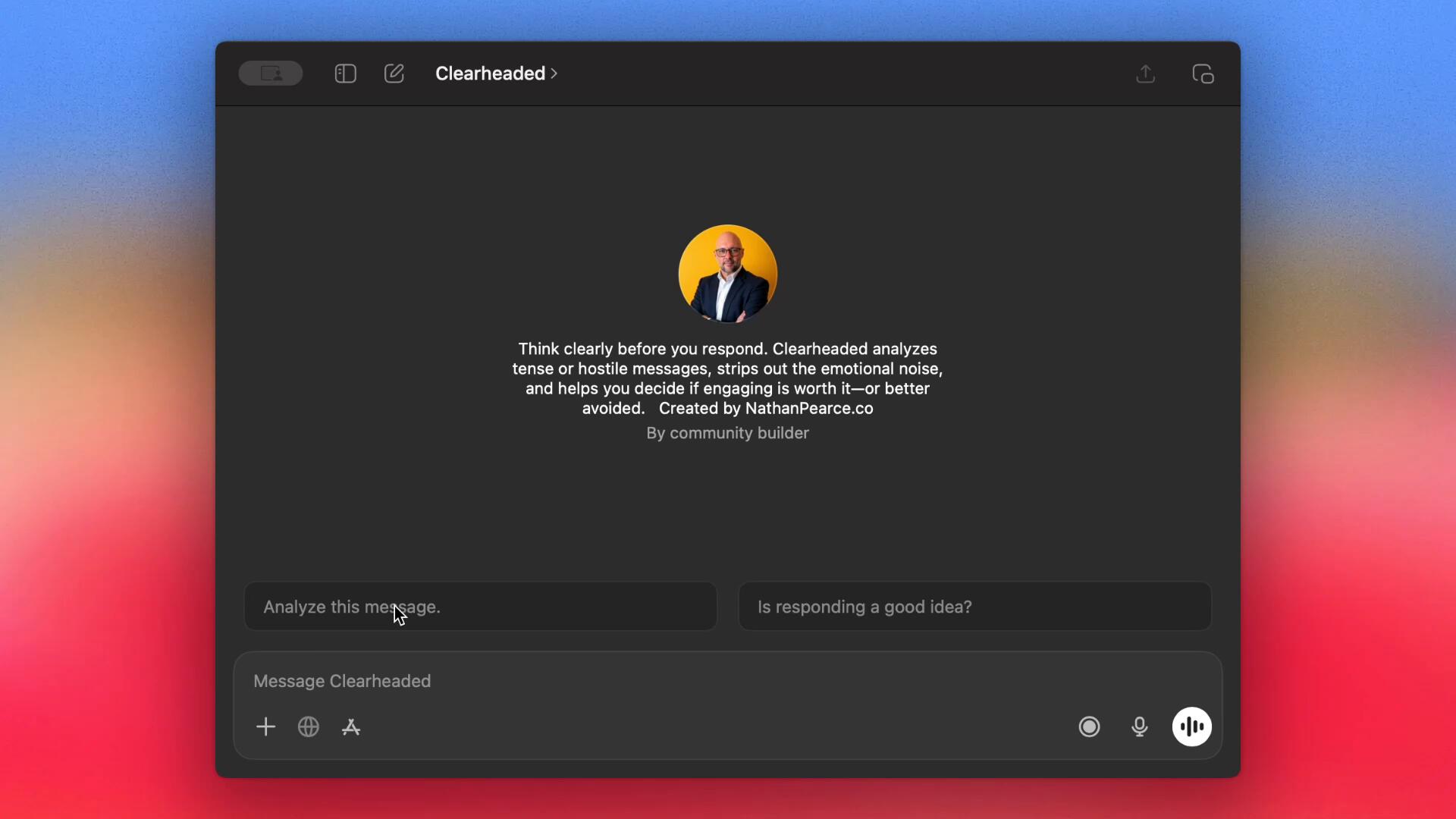Click the NathanPearce.co creator text
Screen dimensions: 1456x819
click(808, 409)
